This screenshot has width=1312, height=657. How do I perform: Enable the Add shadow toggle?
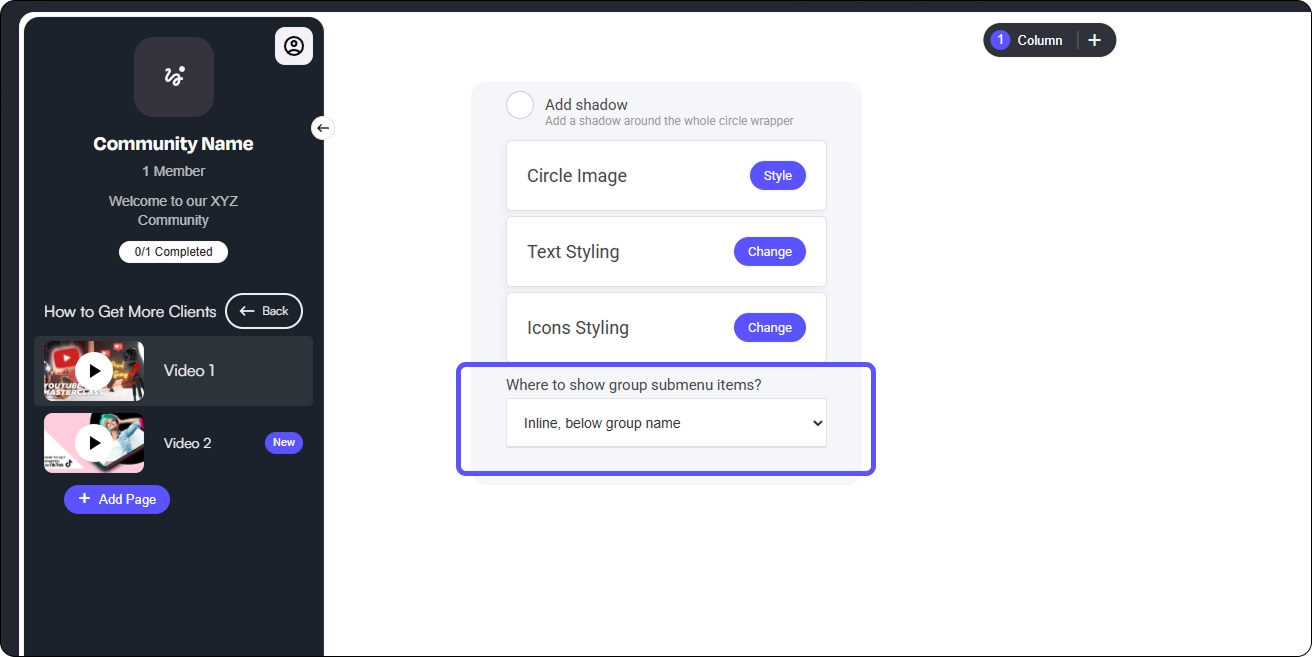coord(520,105)
